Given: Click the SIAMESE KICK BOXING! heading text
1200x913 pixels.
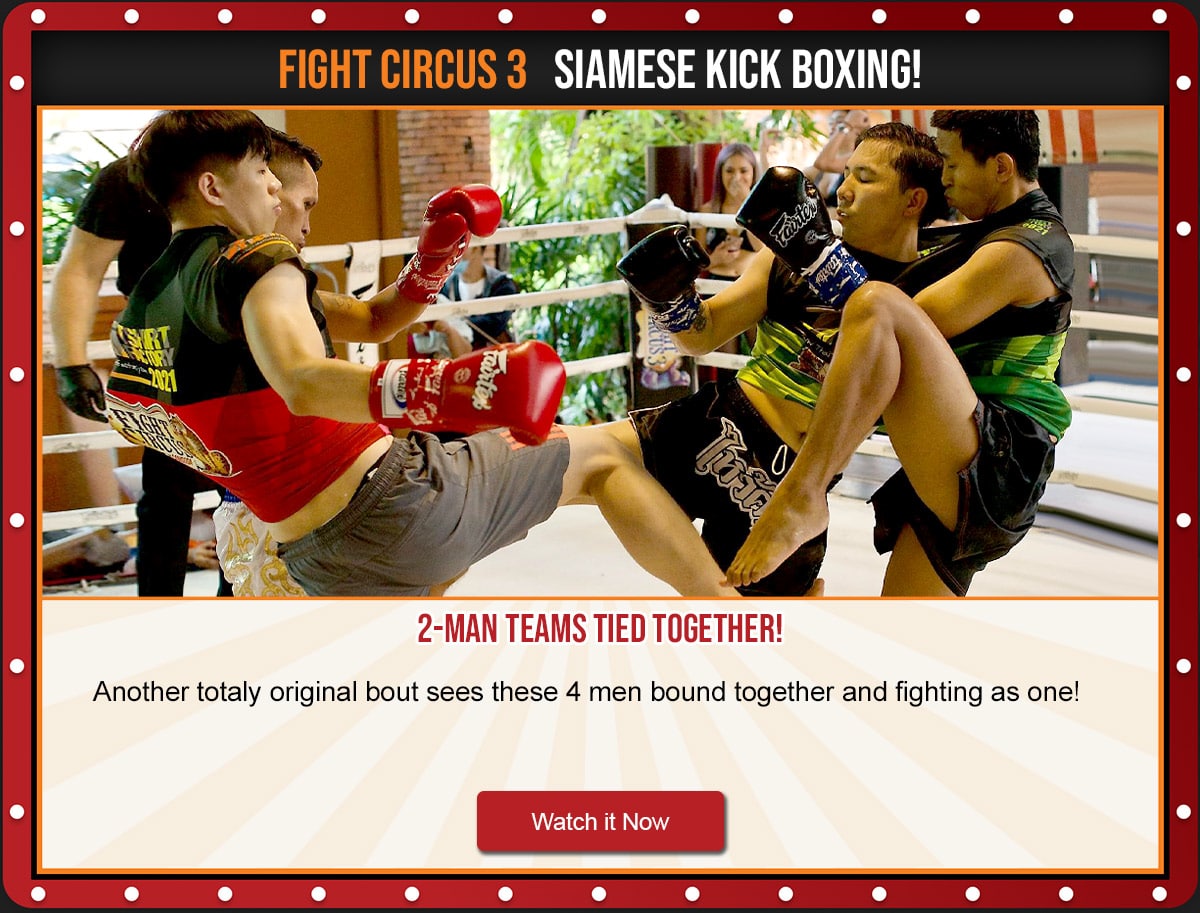Looking at the screenshot, I should click(737, 69).
